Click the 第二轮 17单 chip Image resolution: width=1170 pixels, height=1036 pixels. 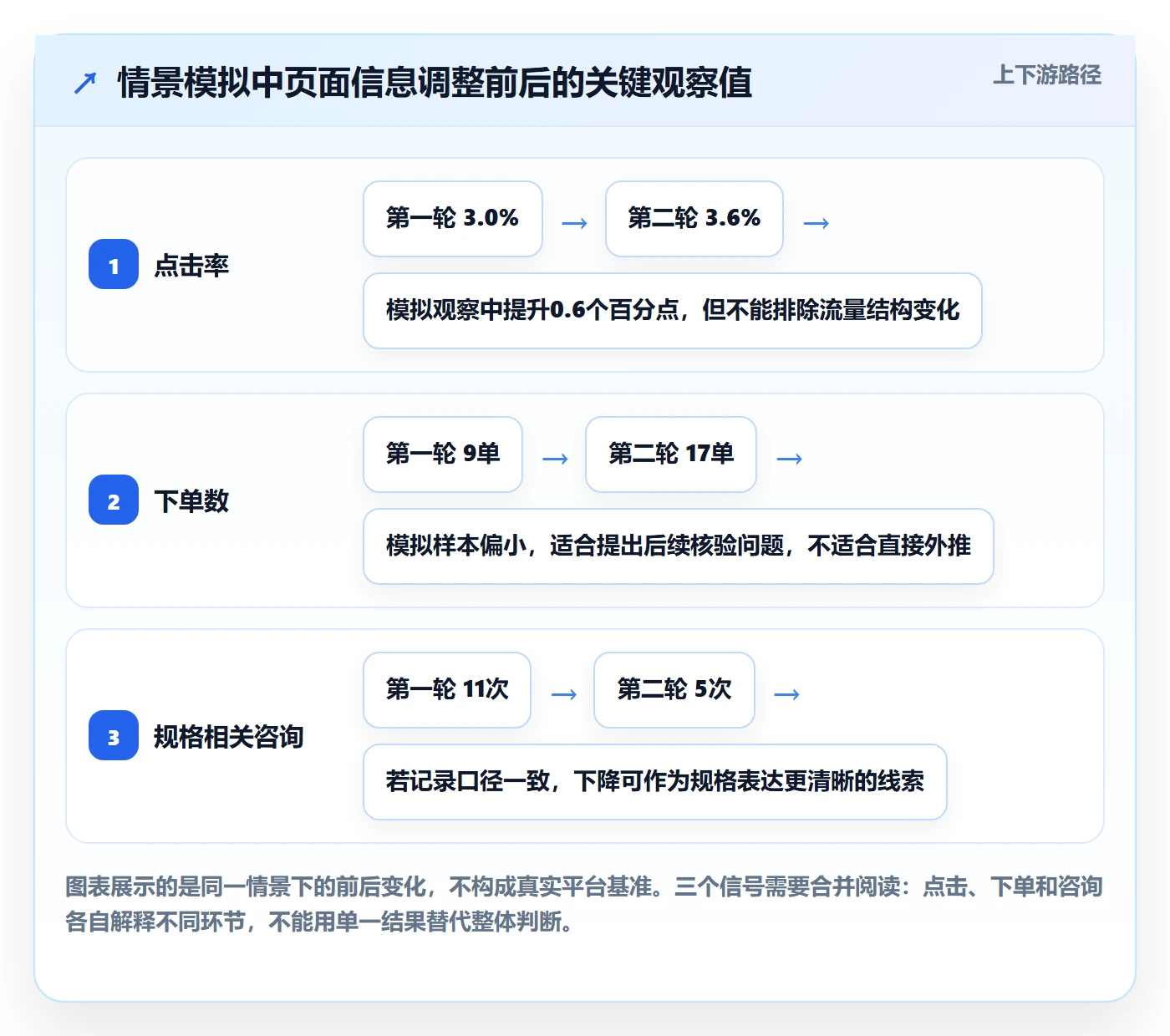(671, 455)
